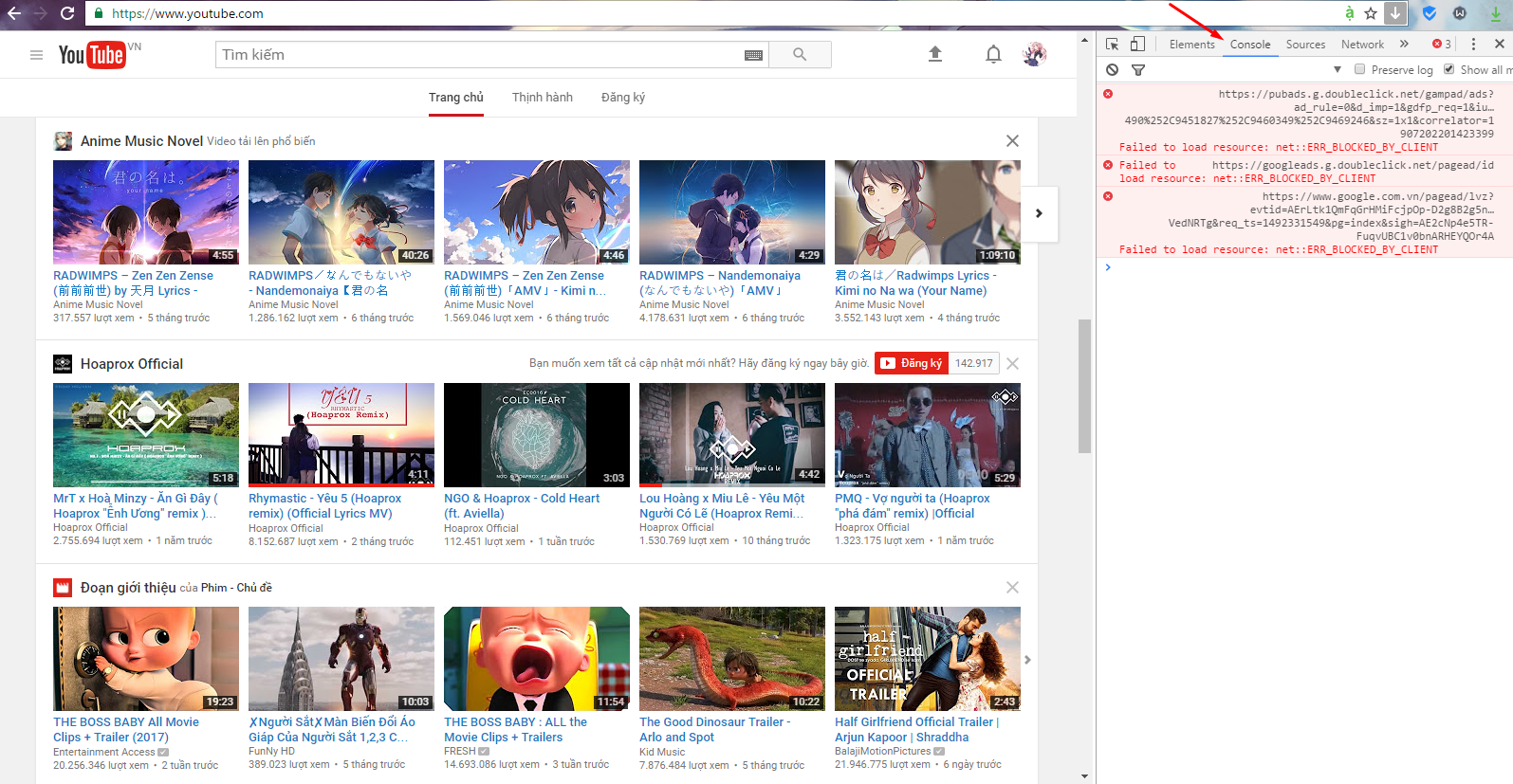Click the green download extension icon
The height and width of the screenshot is (784, 1513).
pos(1496,13)
